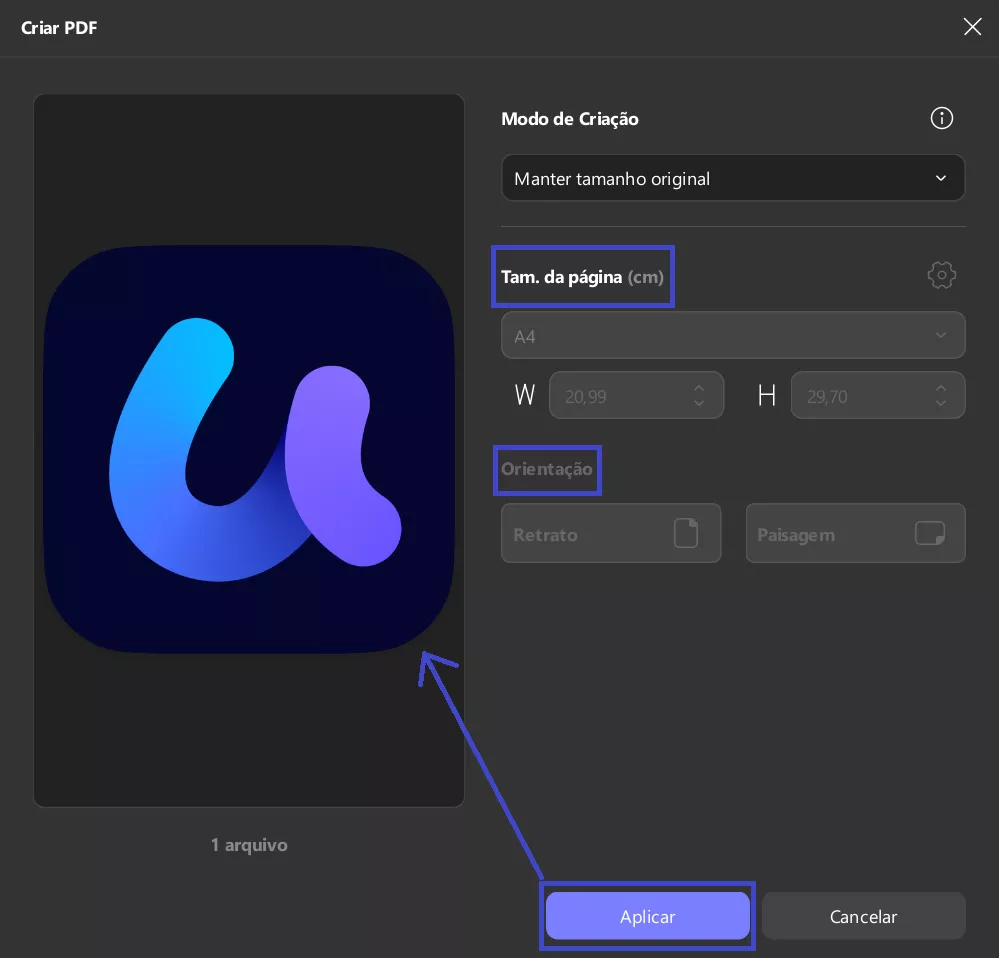999x958 pixels.
Task: Increase the height with up arrow
Action: [x=940, y=388]
